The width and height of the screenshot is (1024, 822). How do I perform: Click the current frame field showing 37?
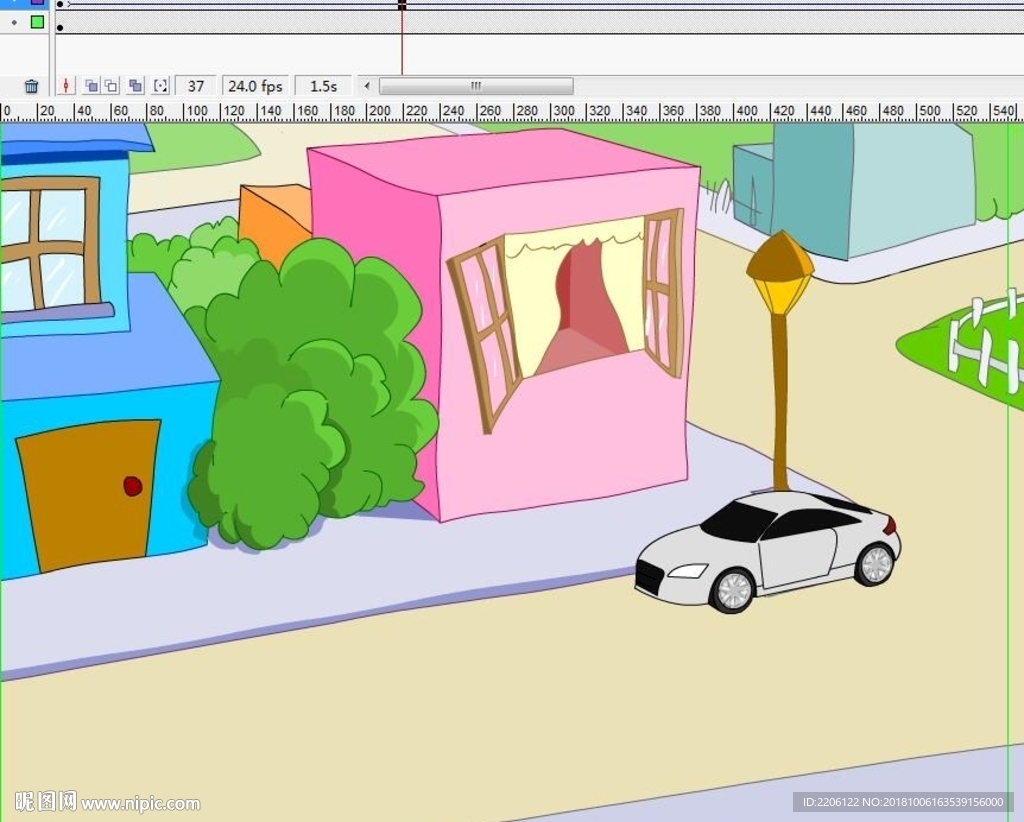196,87
